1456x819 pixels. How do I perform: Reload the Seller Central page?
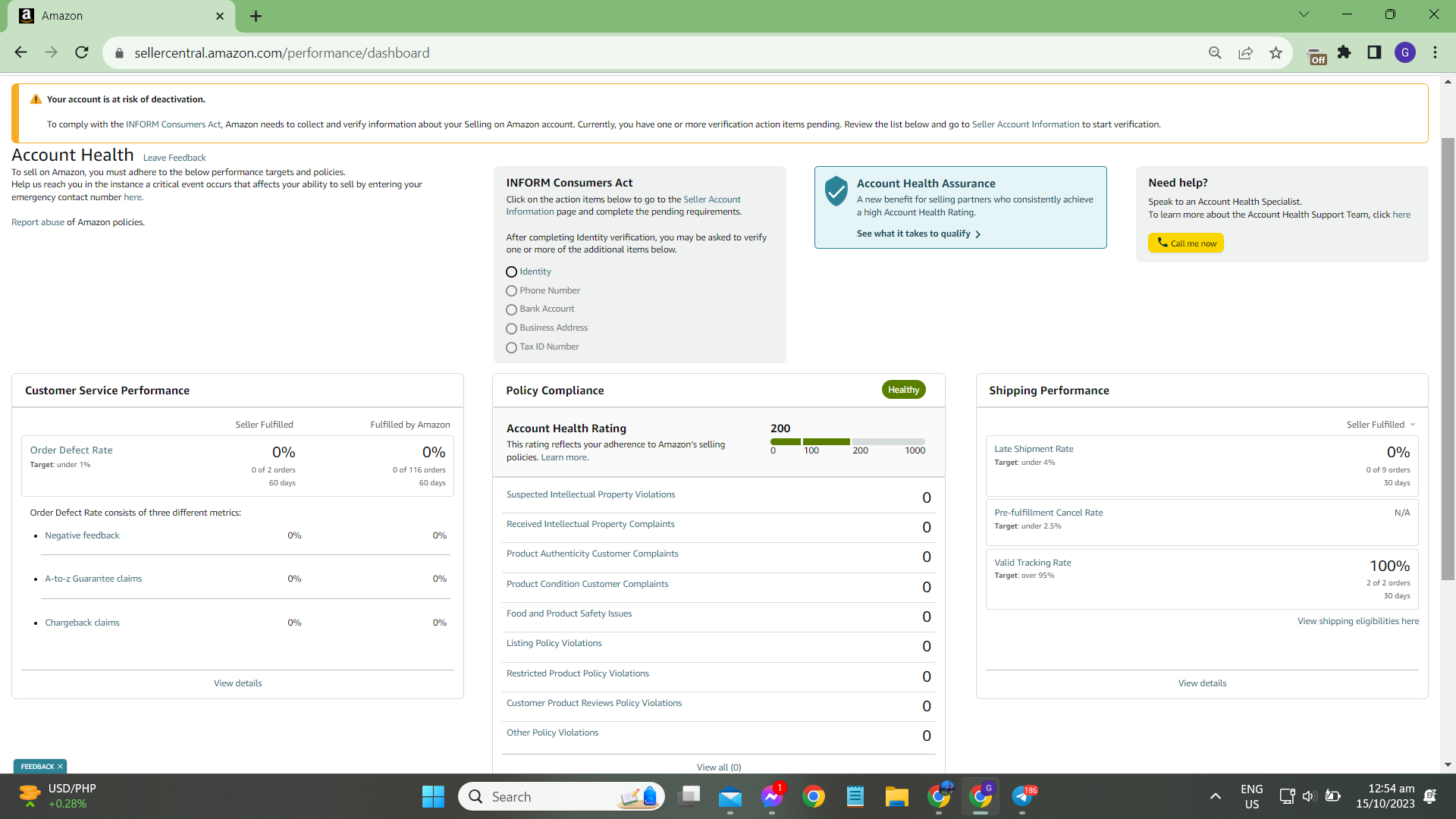[x=82, y=52]
